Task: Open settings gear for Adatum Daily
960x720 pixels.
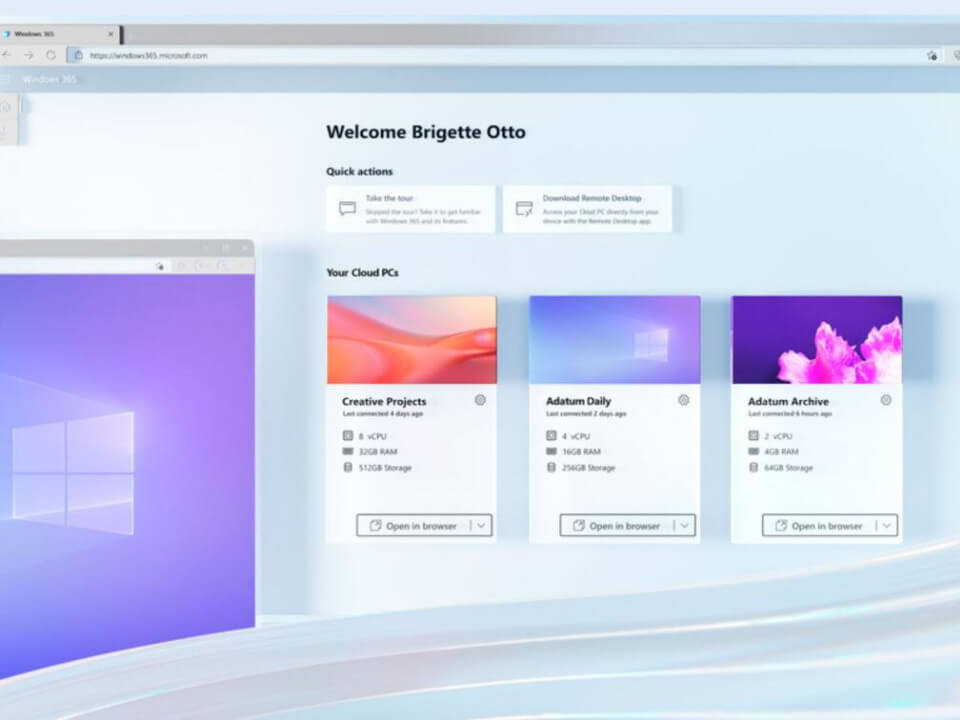Action: (x=683, y=400)
